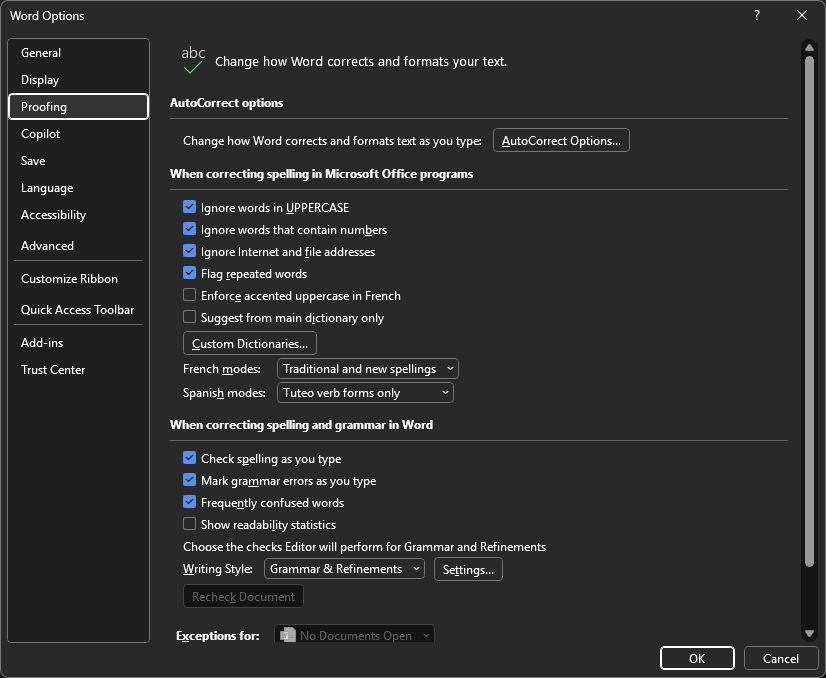Click the Cancel button
Screen dimensions: 826x678
click(x=781, y=659)
